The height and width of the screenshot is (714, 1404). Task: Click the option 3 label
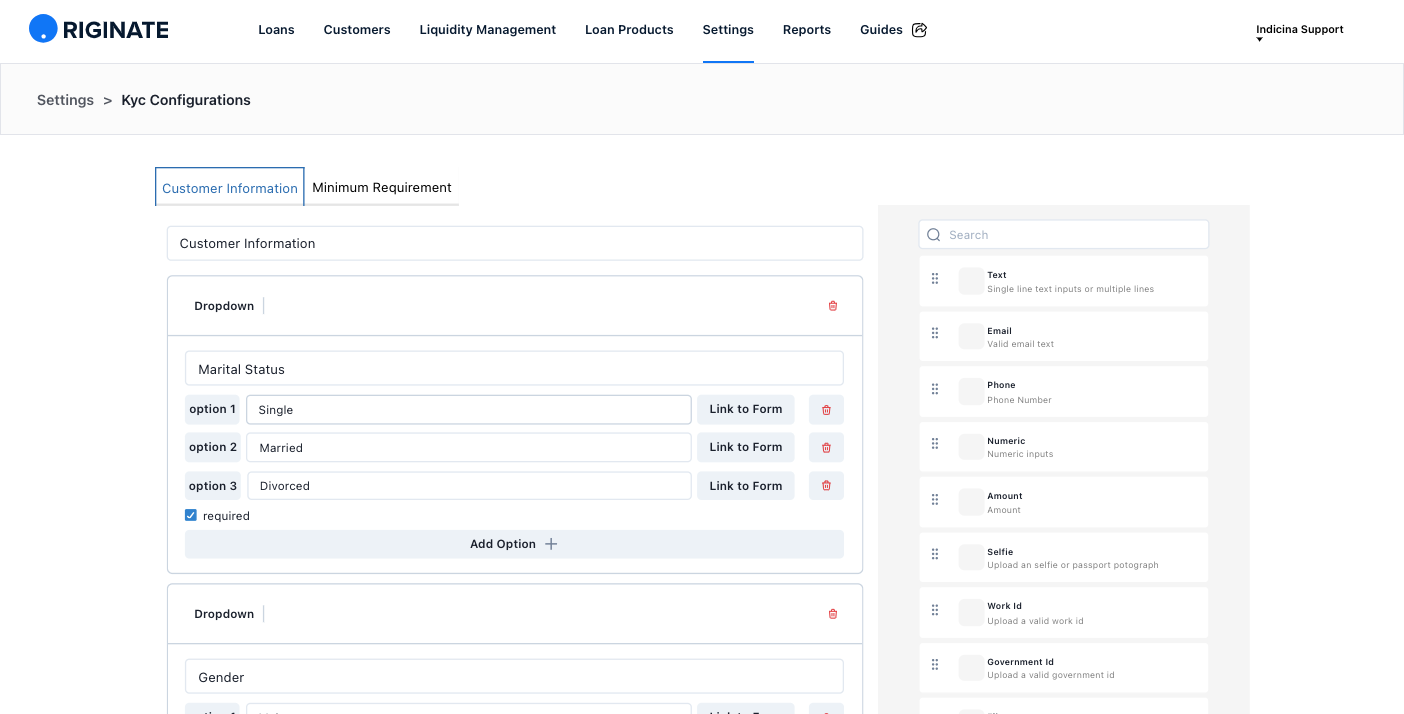(x=213, y=486)
